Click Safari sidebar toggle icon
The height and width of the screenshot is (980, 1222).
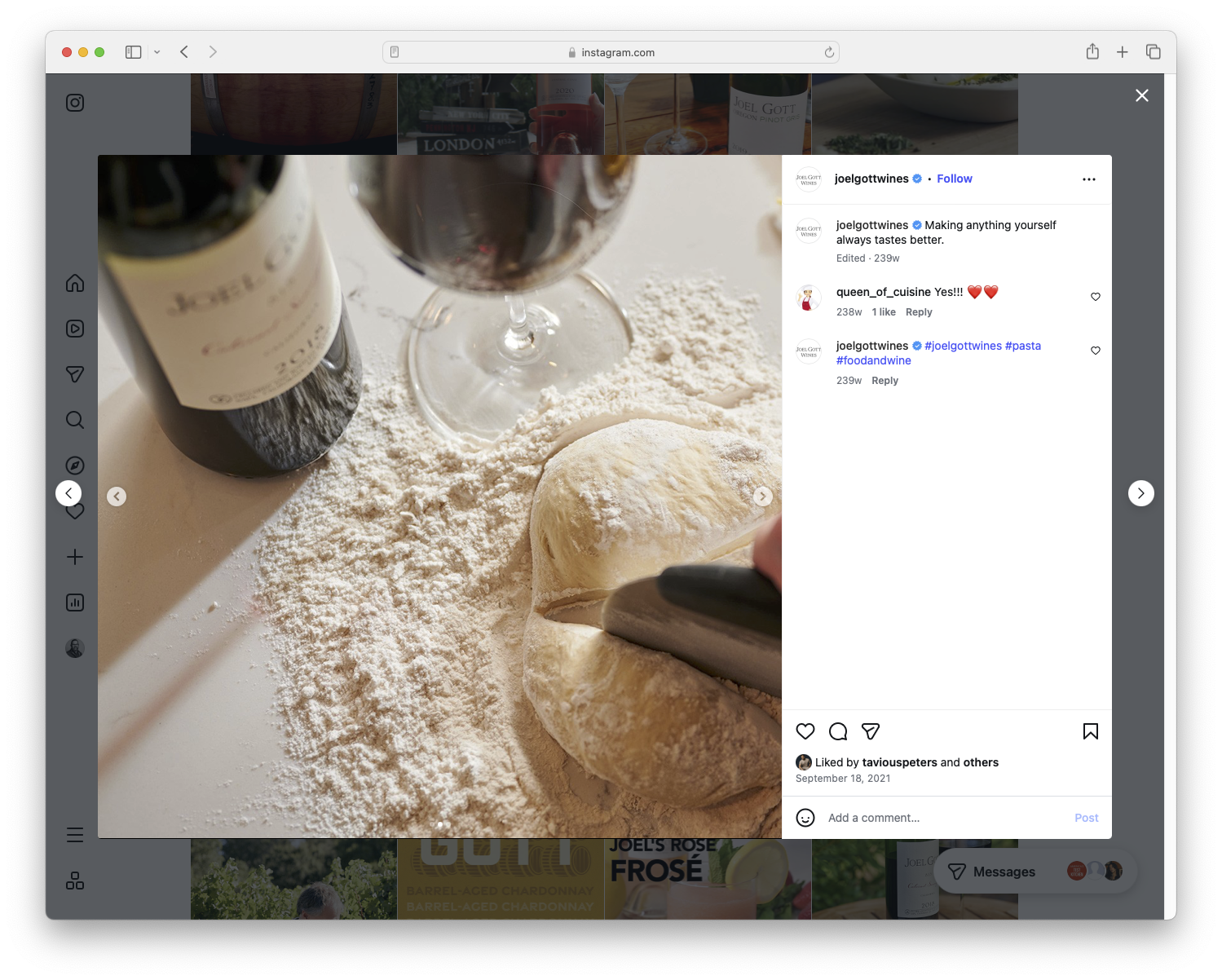[x=133, y=52]
